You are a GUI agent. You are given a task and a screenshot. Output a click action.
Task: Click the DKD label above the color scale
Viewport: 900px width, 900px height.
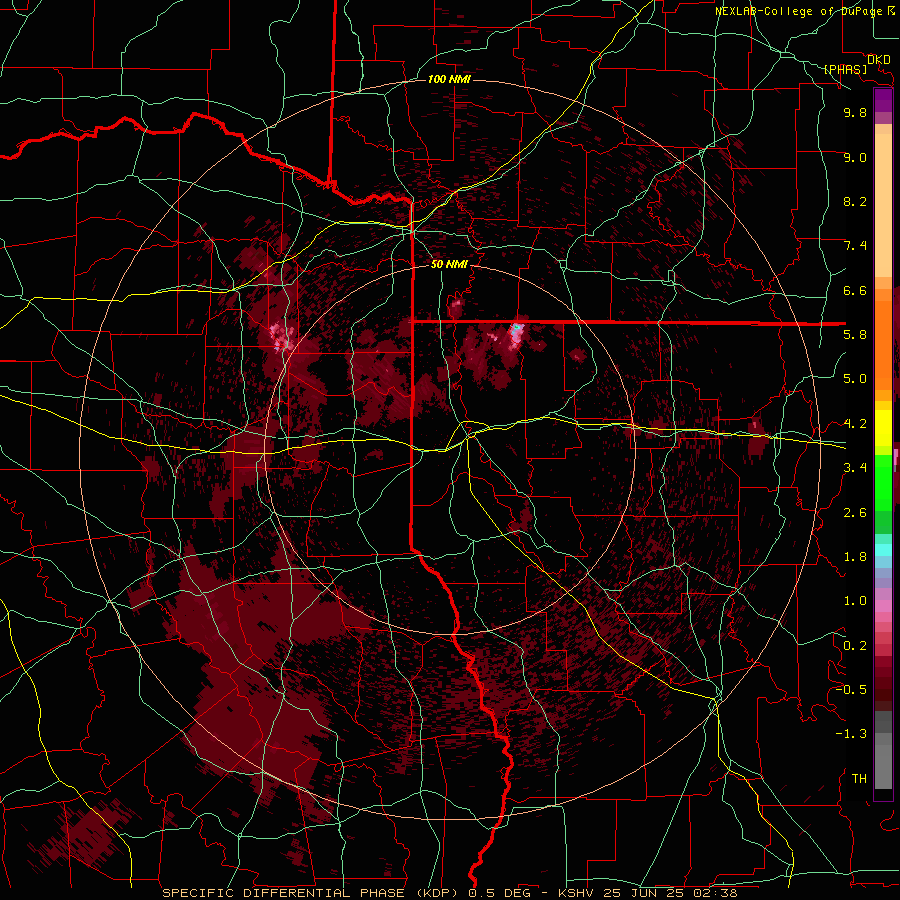(878, 60)
